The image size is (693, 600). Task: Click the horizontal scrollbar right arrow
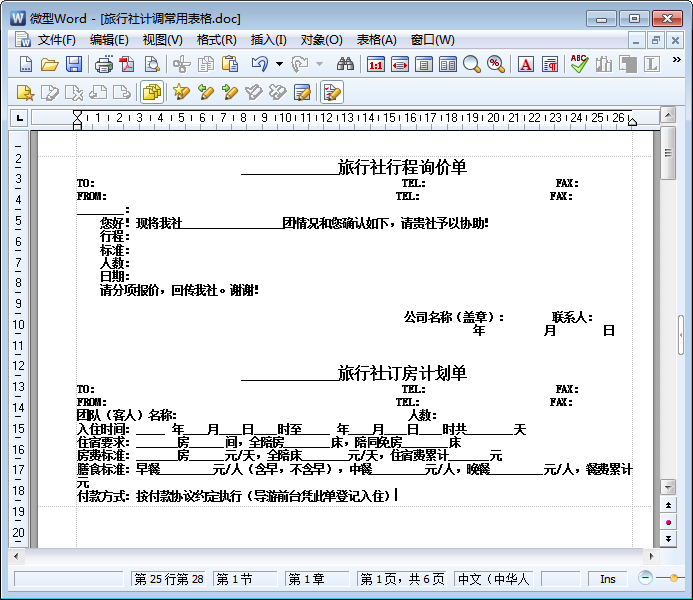pos(651,556)
